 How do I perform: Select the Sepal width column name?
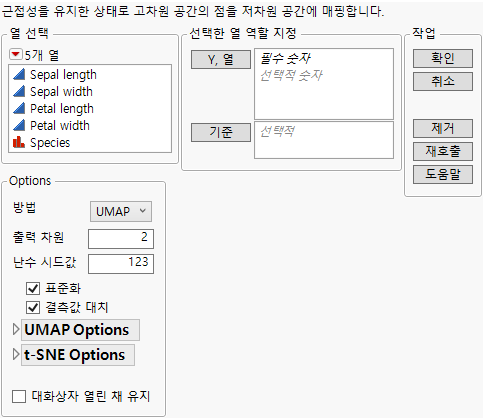click(x=61, y=92)
